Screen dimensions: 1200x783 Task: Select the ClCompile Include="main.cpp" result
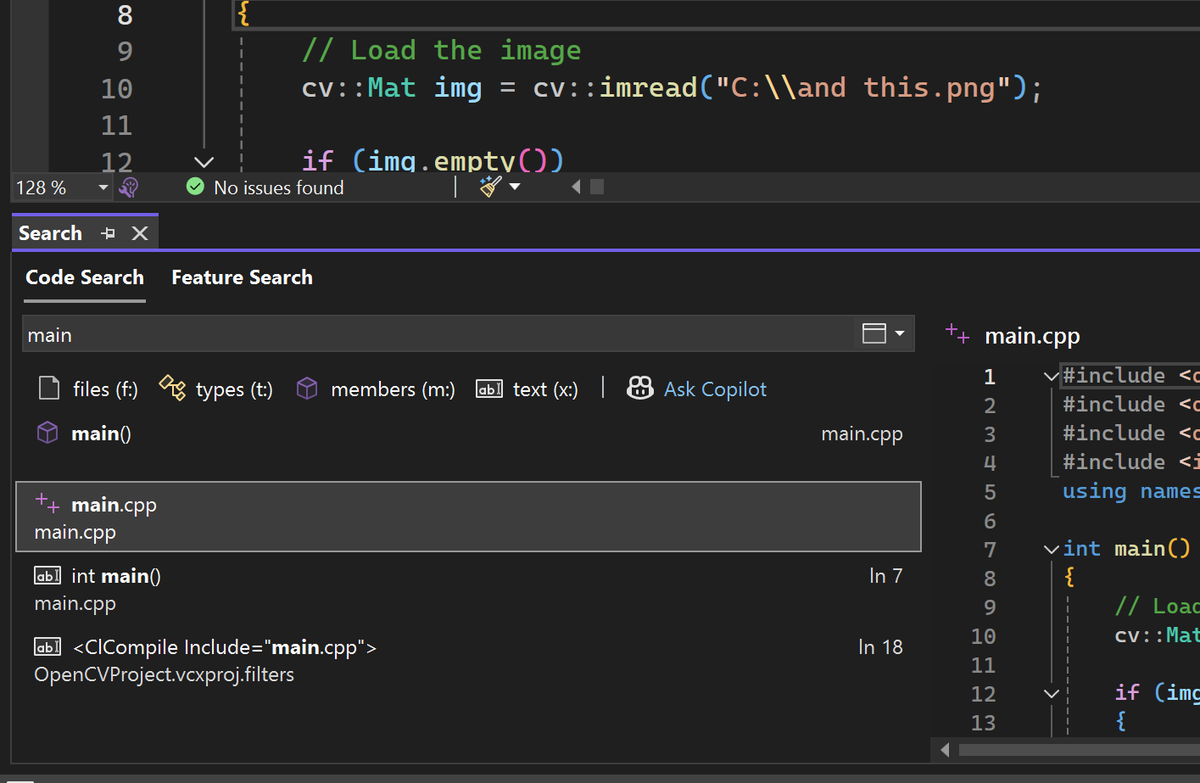[468, 660]
